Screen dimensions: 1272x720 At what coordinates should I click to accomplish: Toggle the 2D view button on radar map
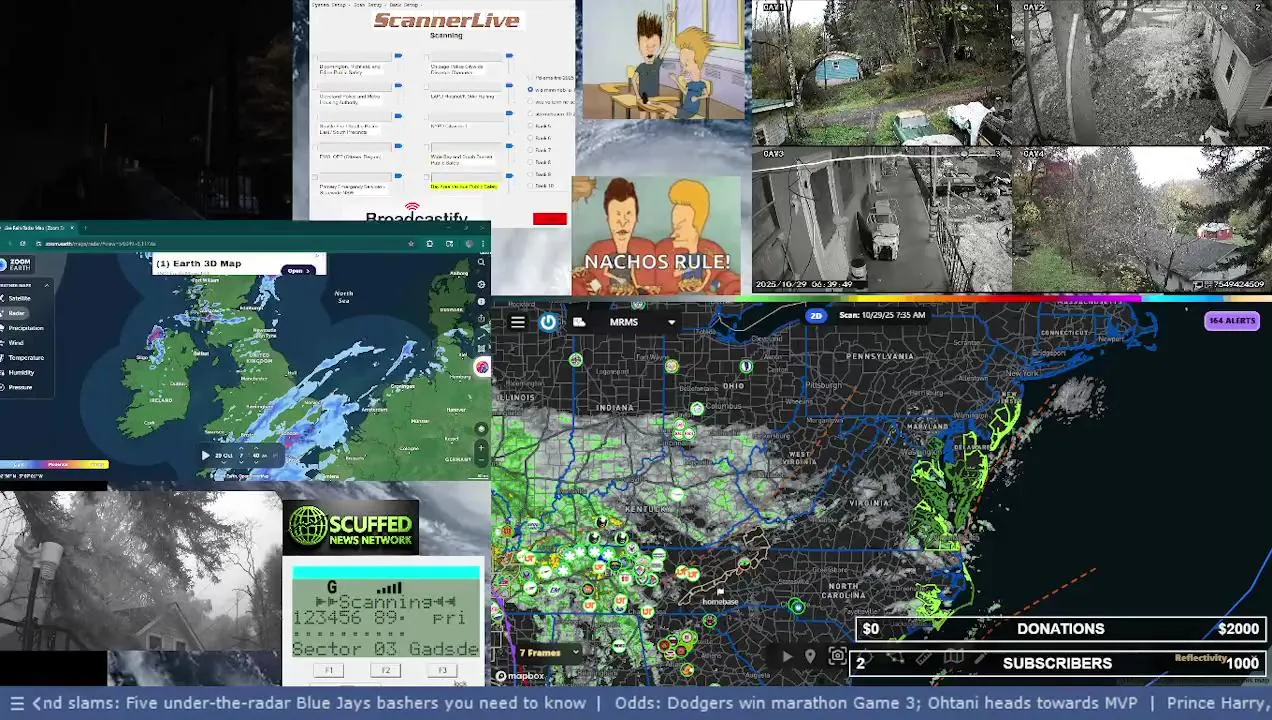point(816,315)
